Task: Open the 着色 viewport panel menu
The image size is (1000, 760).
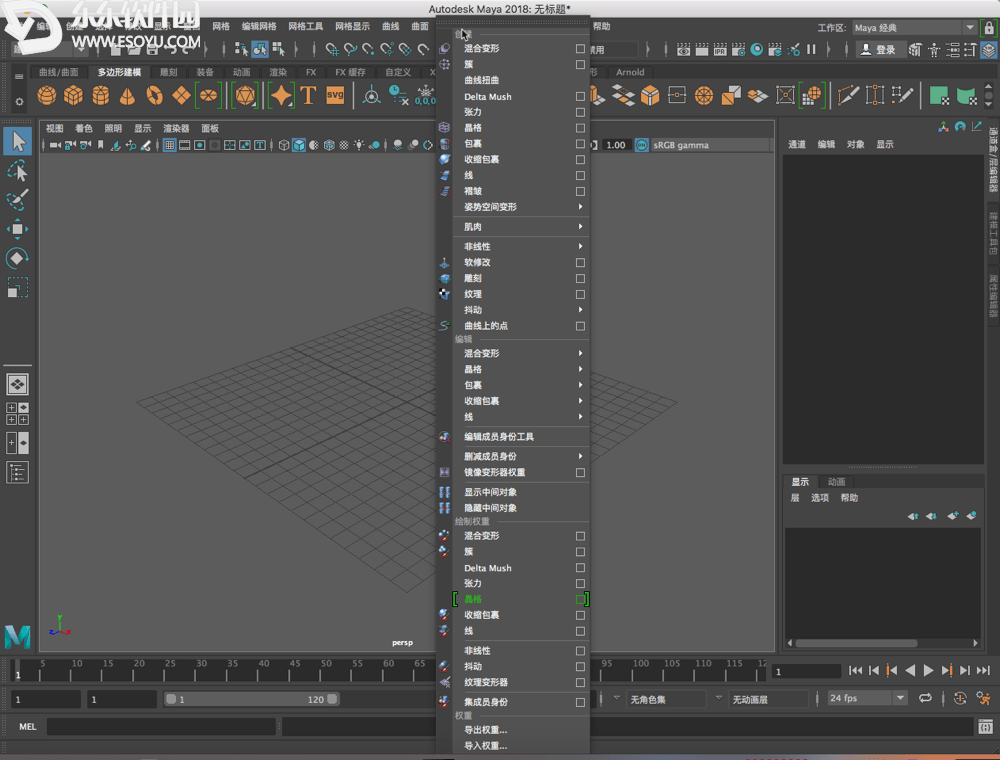Action: (x=84, y=128)
